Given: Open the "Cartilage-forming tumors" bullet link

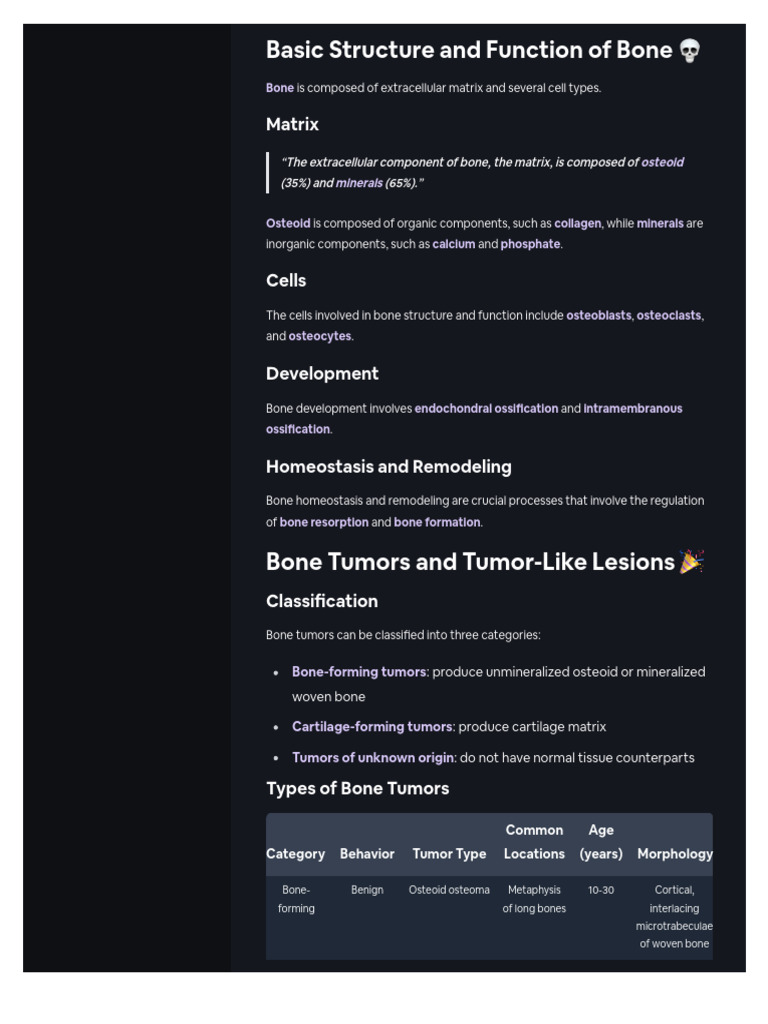Looking at the screenshot, I should tap(372, 727).
